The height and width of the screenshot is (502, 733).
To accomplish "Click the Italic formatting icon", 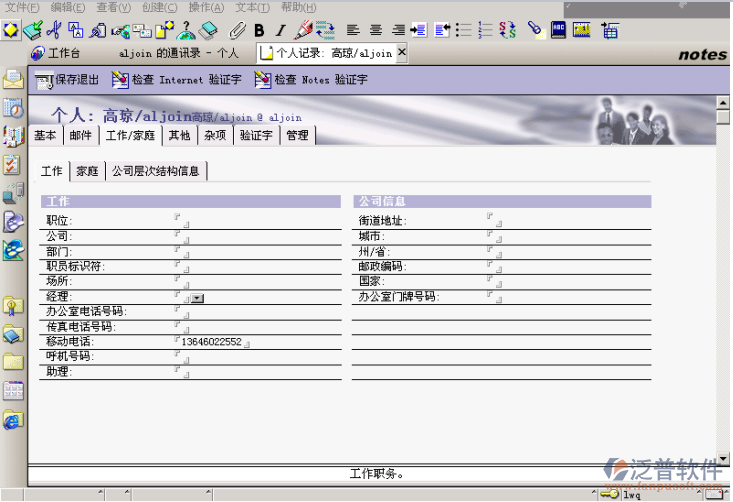I will [280, 30].
